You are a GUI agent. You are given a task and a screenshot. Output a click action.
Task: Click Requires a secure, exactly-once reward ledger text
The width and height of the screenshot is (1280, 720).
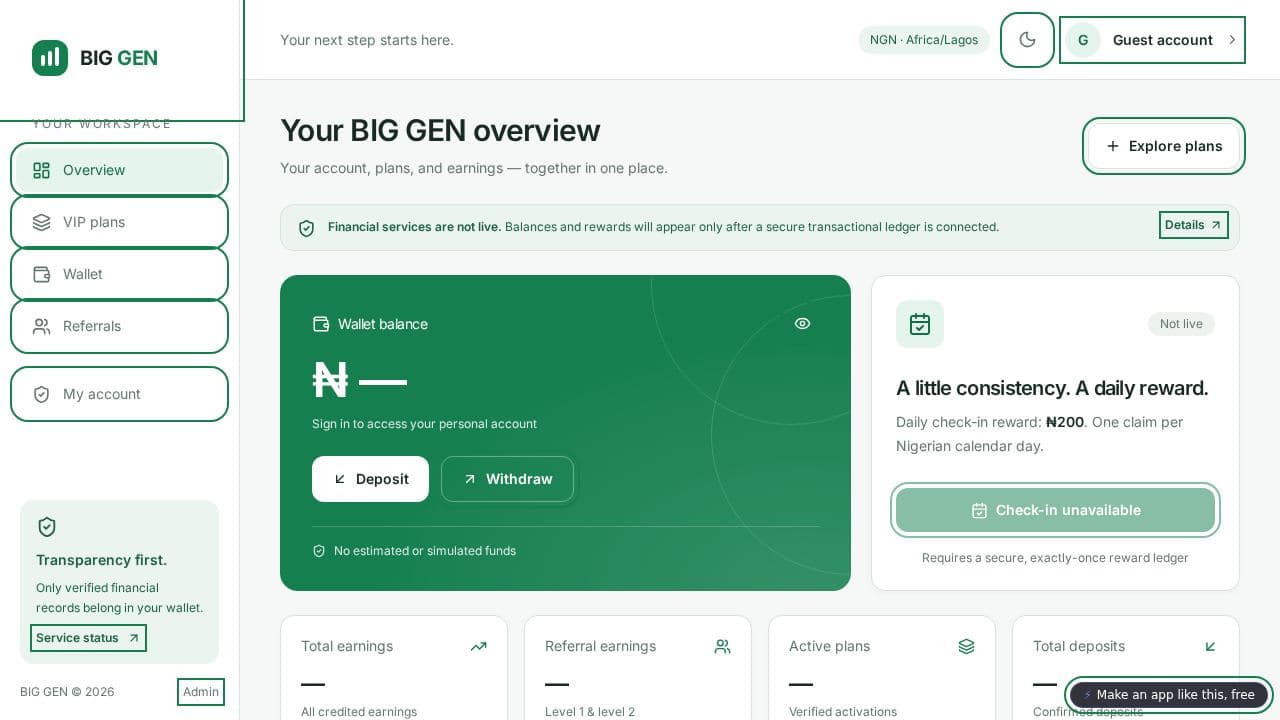(x=1055, y=558)
